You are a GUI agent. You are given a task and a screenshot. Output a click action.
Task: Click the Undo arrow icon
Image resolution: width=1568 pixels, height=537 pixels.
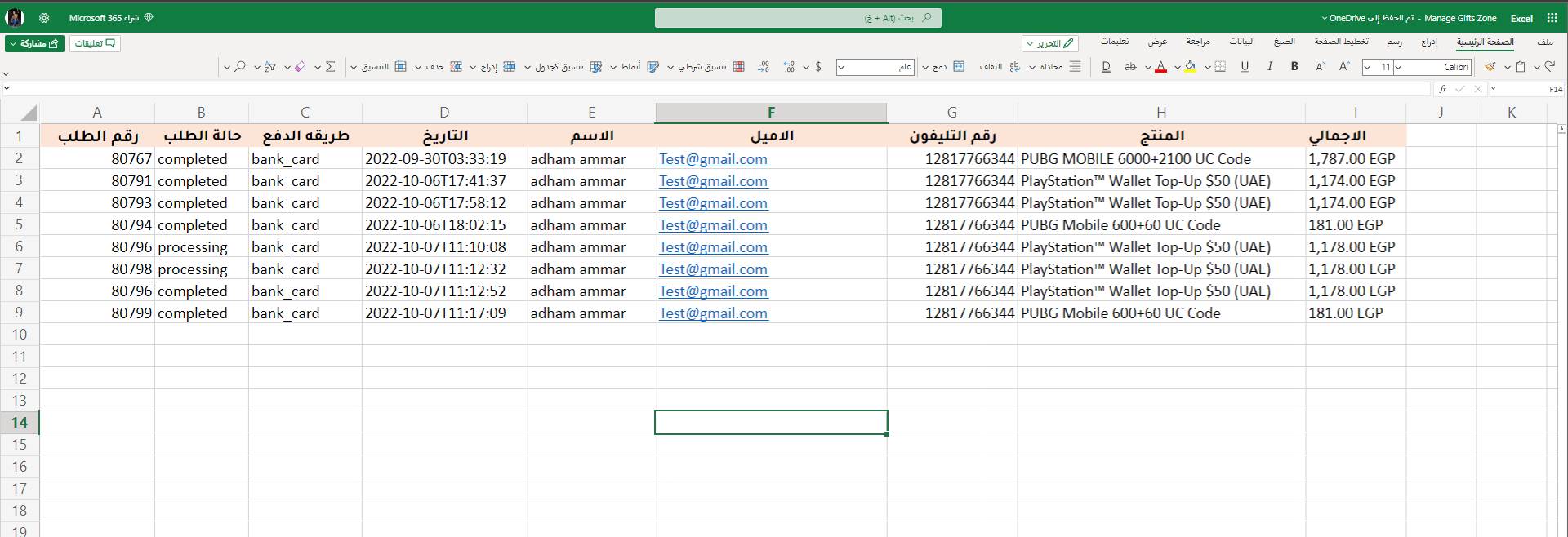click(x=1550, y=67)
